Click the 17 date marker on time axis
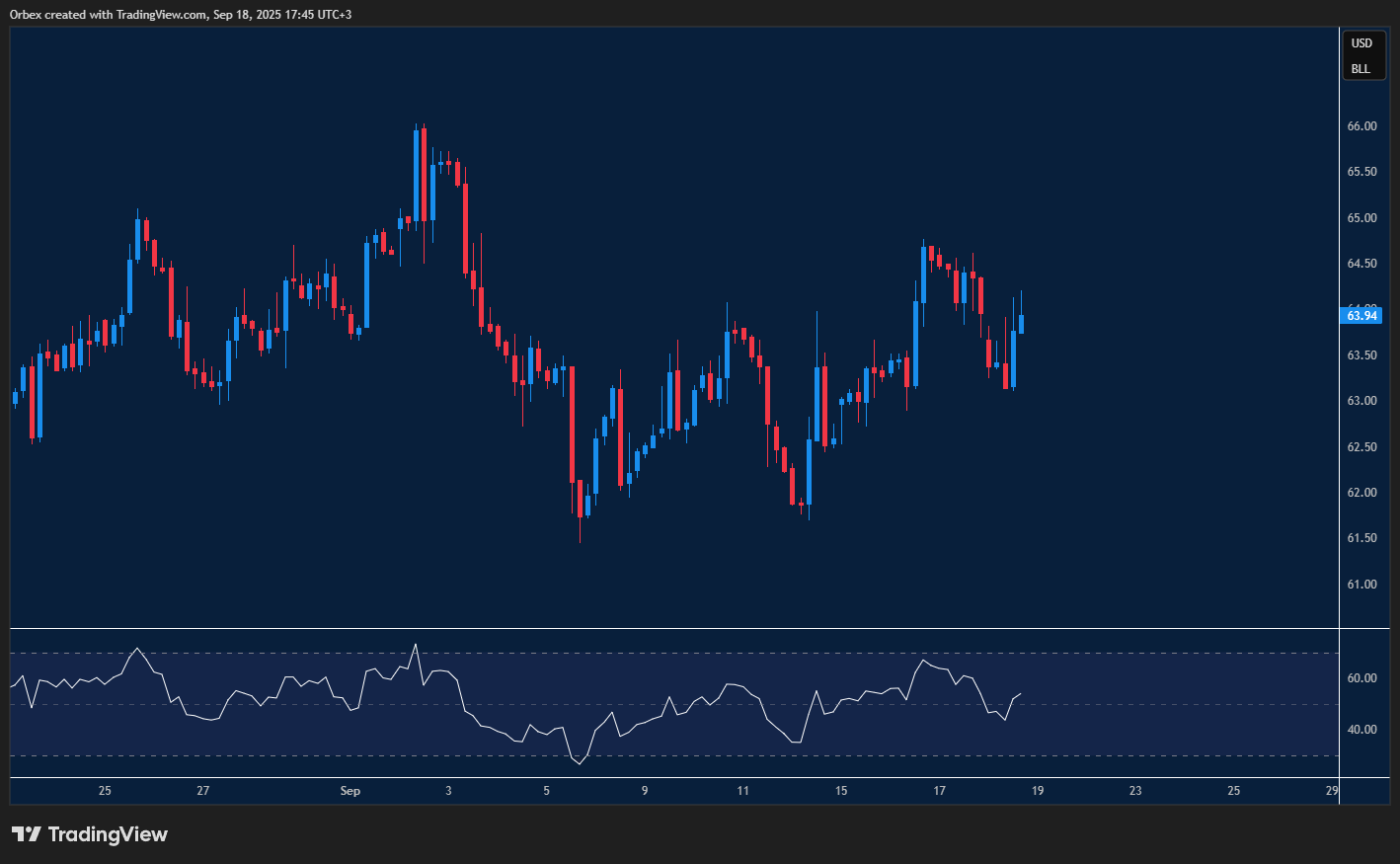The width and height of the screenshot is (1400, 864). click(939, 791)
